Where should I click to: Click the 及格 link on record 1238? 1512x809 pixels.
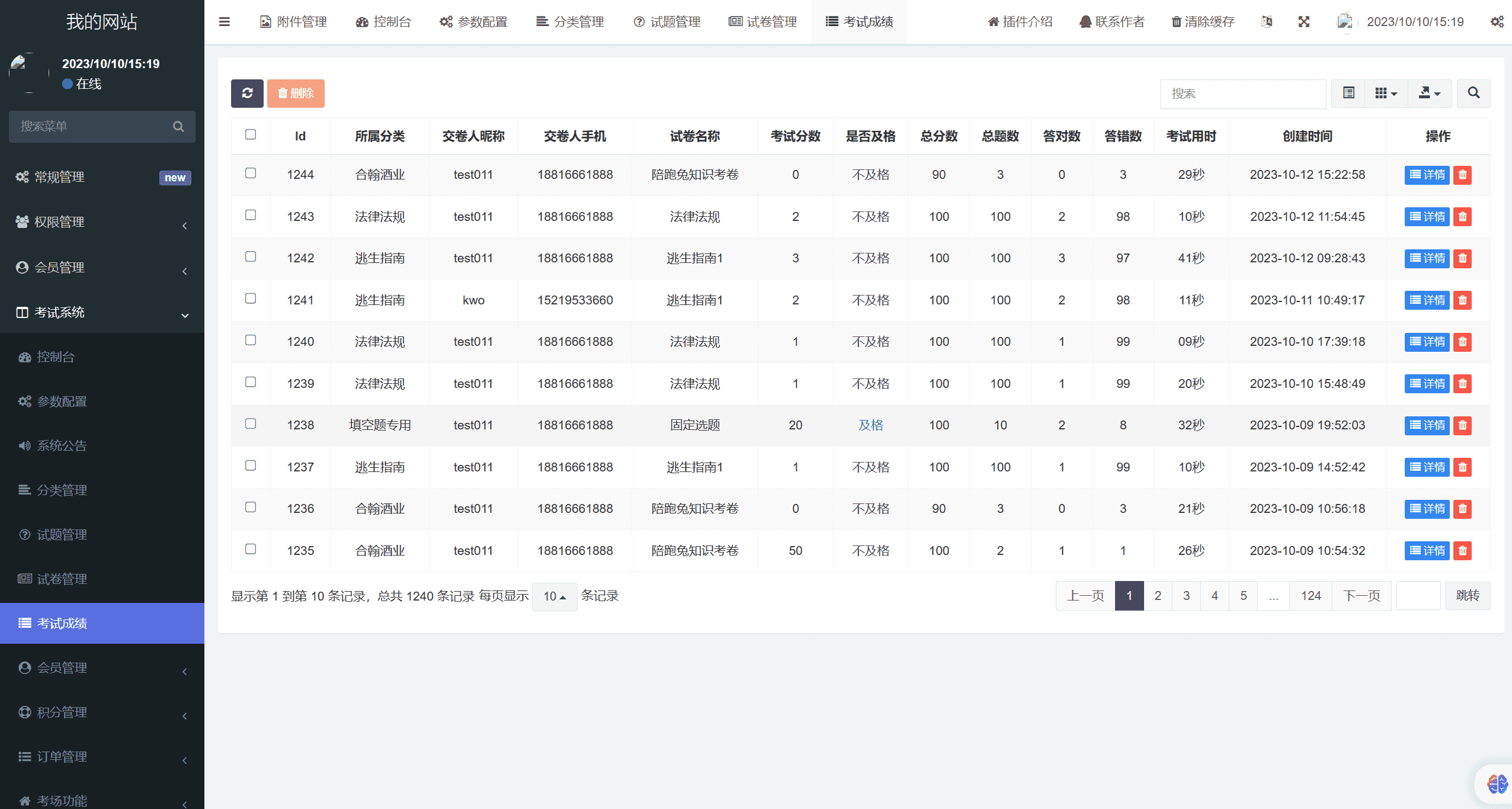[870, 425]
